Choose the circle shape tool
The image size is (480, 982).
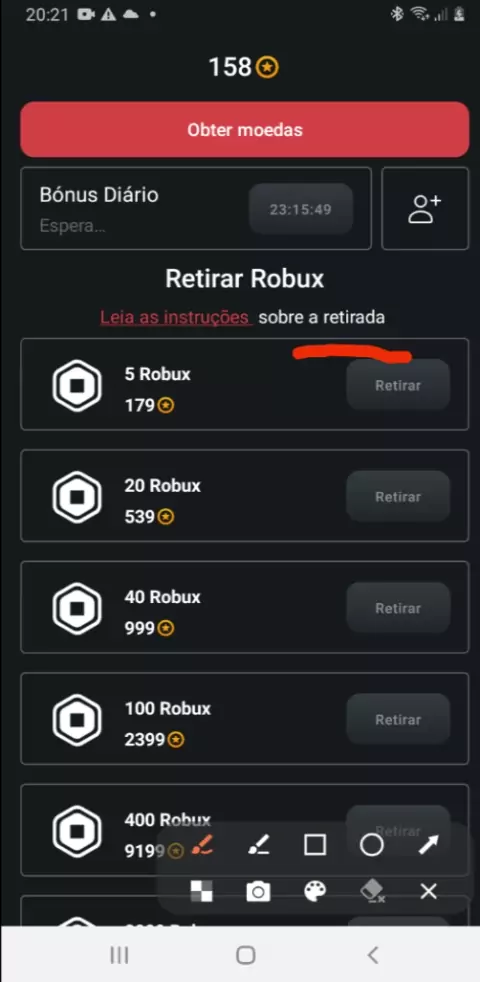tap(372, 845)
